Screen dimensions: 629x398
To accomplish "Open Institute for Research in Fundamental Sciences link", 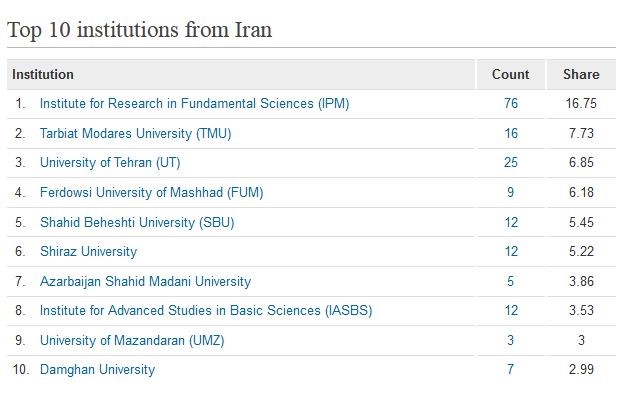I will pyautogui.click(x=195, y=104).
